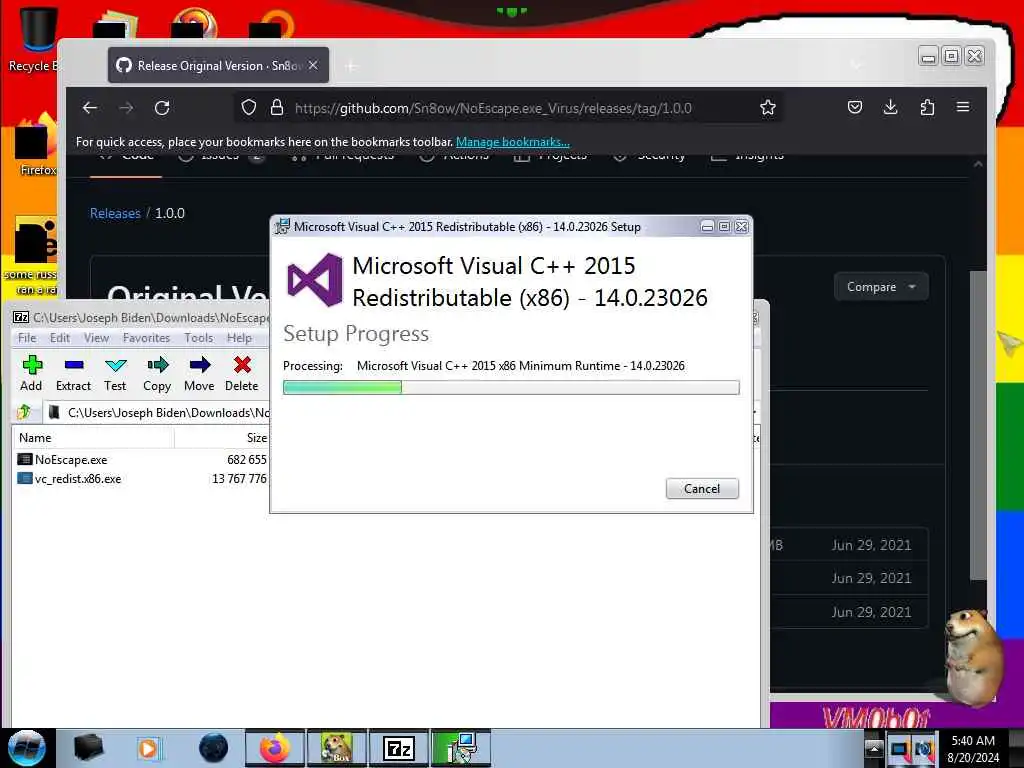The width and height of the screenshot is (1024, 768).
Task: Close the Release Original Version tab
Action: click(x=313, y=65)
